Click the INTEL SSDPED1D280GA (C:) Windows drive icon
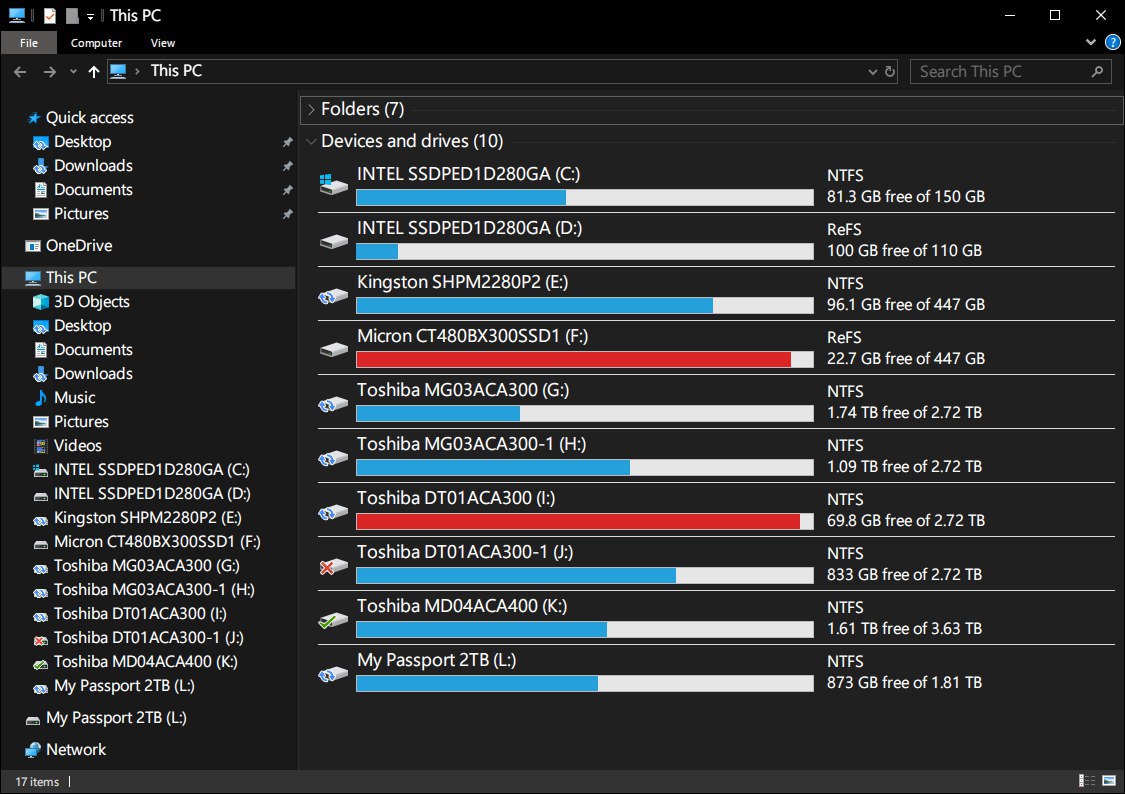 (333, 185)
